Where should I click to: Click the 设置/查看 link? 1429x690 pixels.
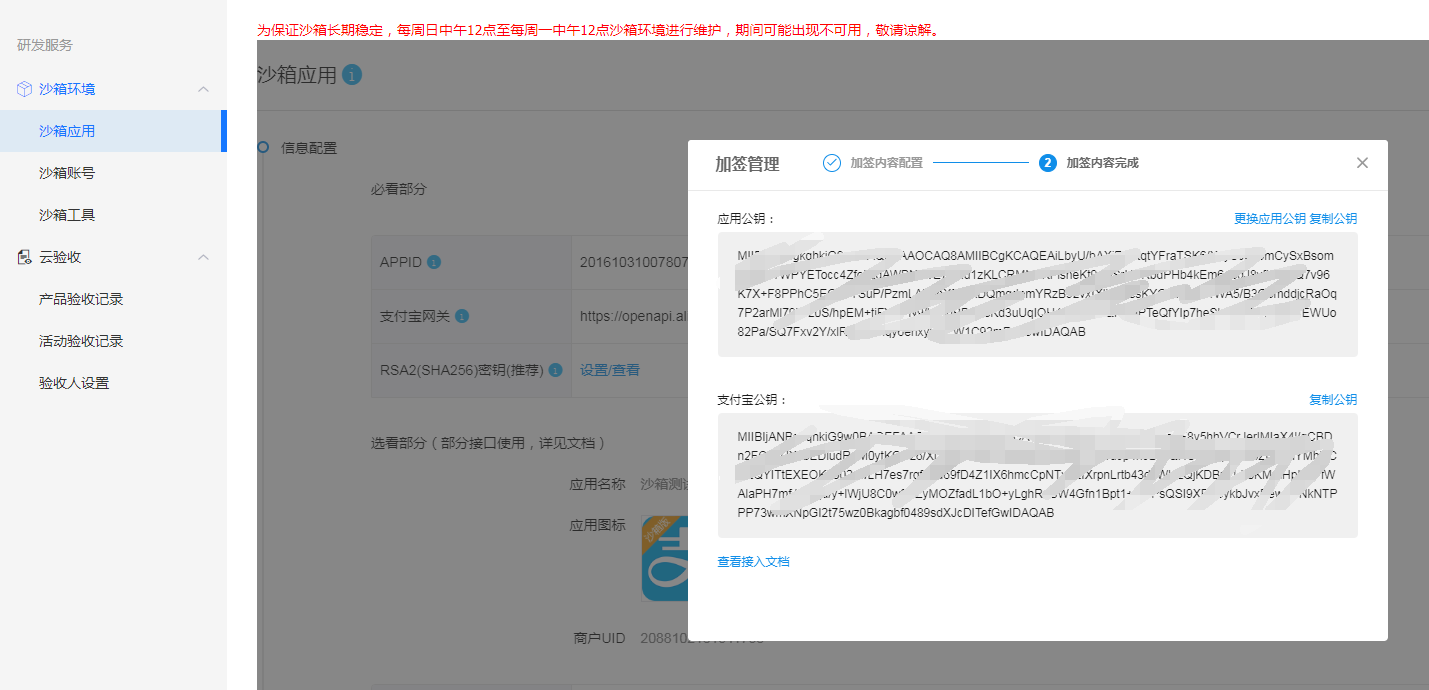(x=610, y=370)
